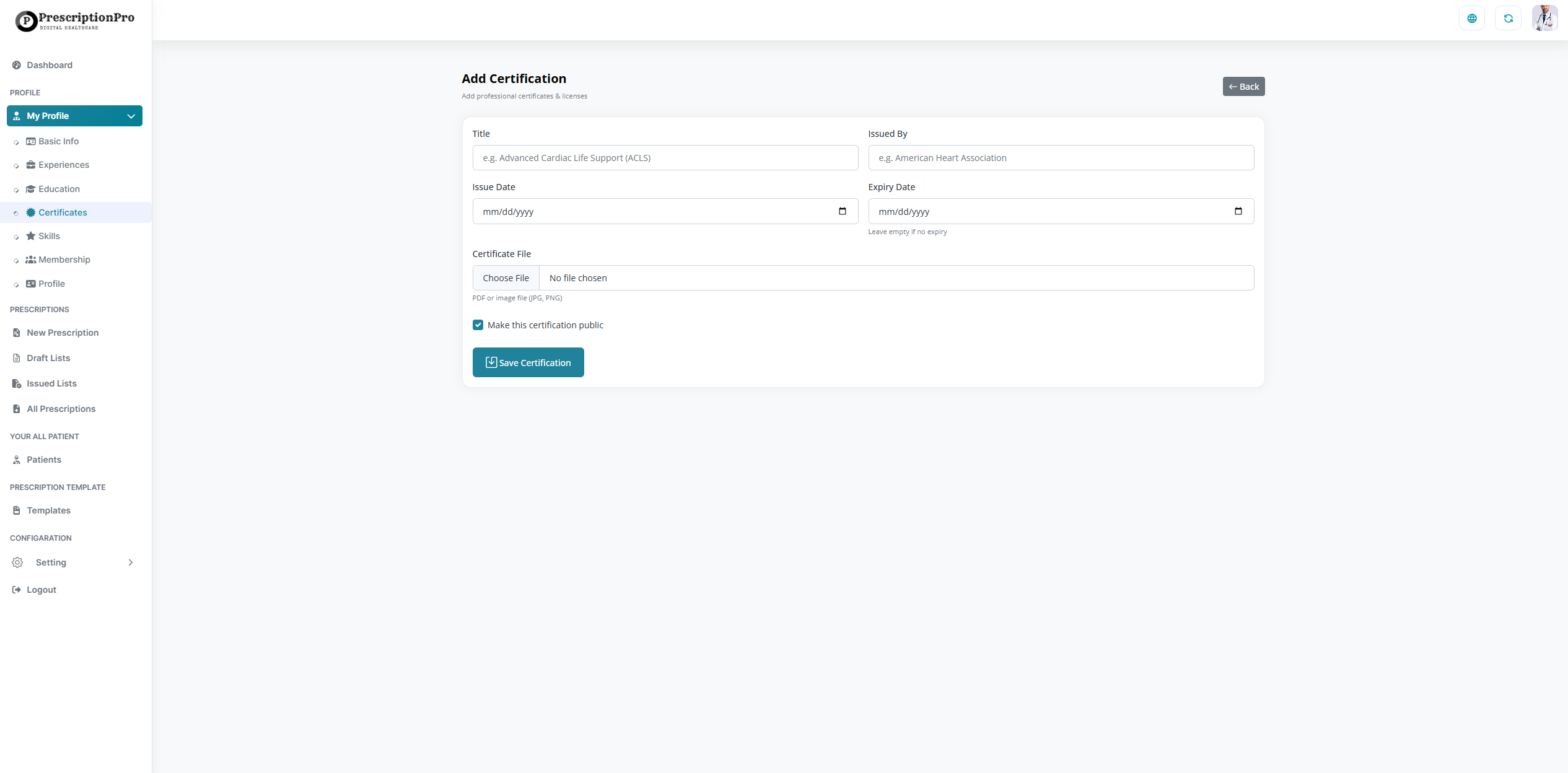Click the Templates icon in the sidebar

point(16,510)
